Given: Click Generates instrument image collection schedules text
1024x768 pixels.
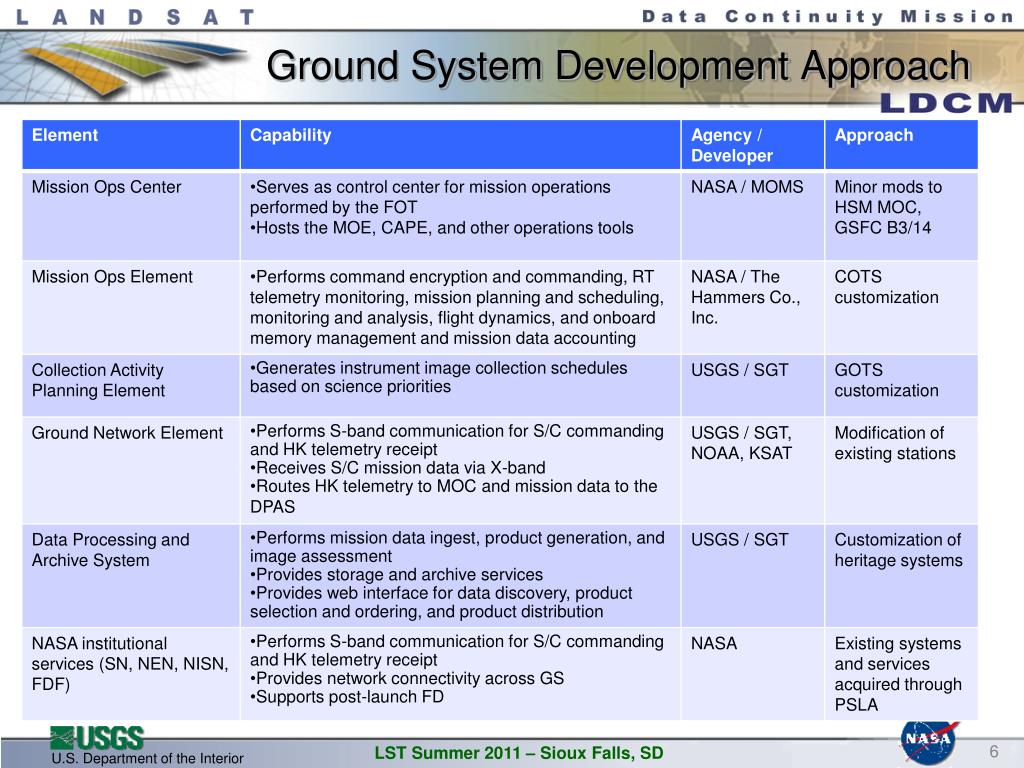Looking at the screenshot, I should (438, 377).
